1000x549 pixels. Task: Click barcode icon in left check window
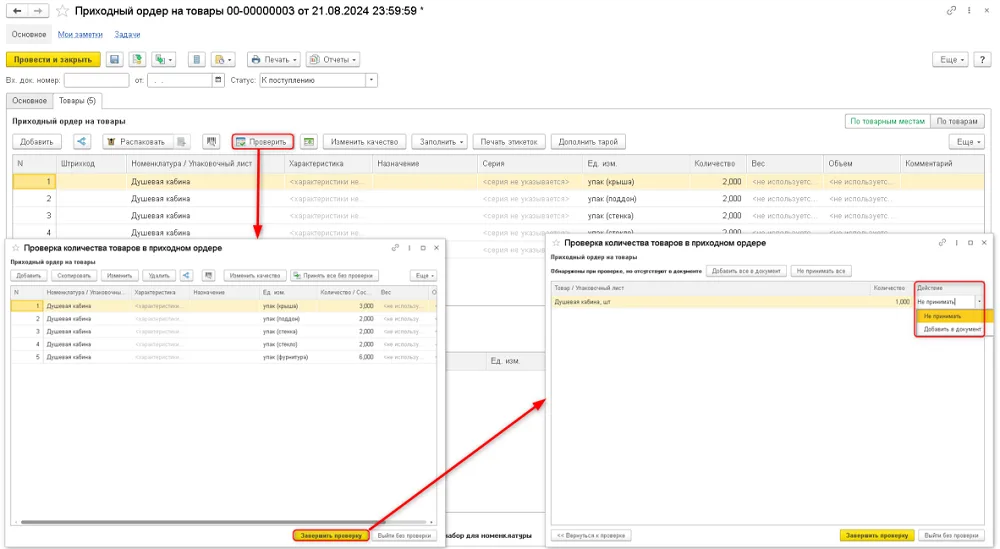[x=208, y=275]
